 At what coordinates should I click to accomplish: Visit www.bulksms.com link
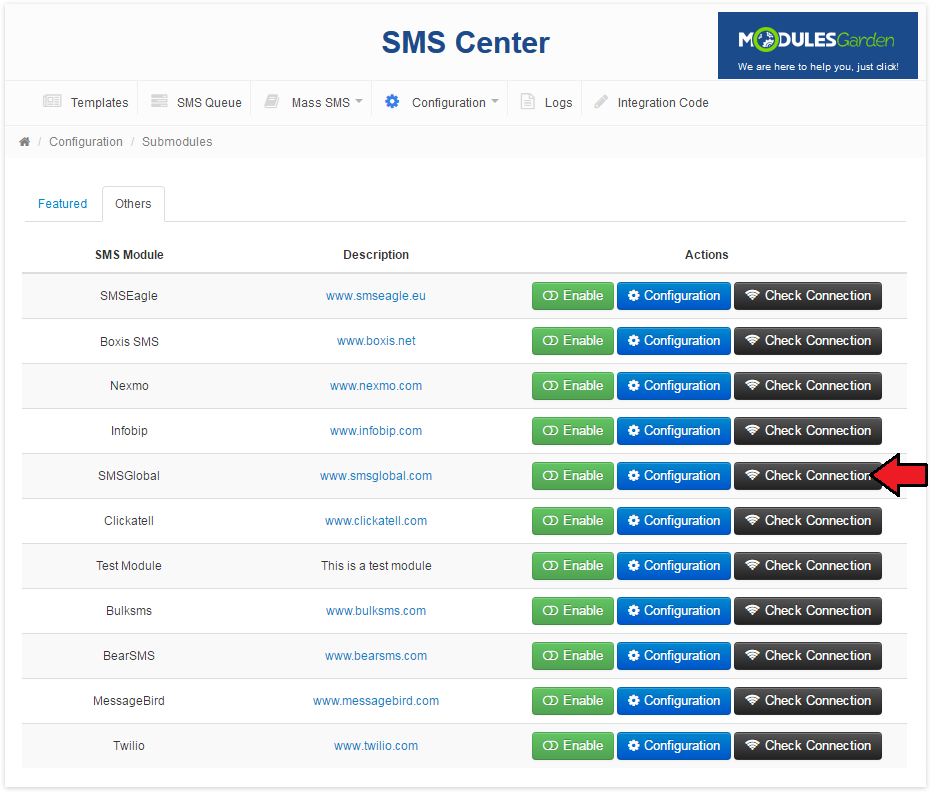click(x=376, y=611)
